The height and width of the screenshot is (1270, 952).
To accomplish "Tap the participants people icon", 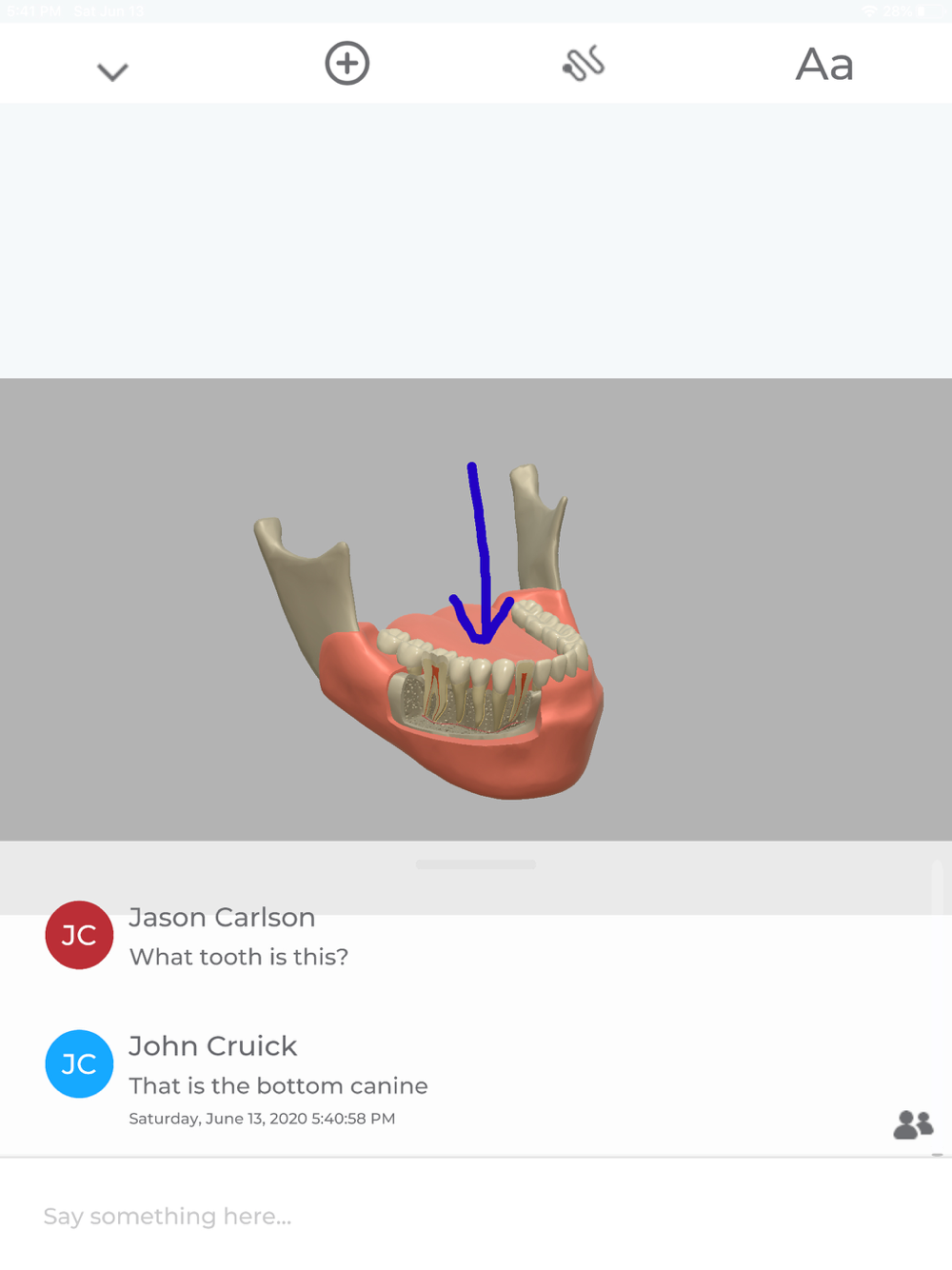I will click(913, 1124).
